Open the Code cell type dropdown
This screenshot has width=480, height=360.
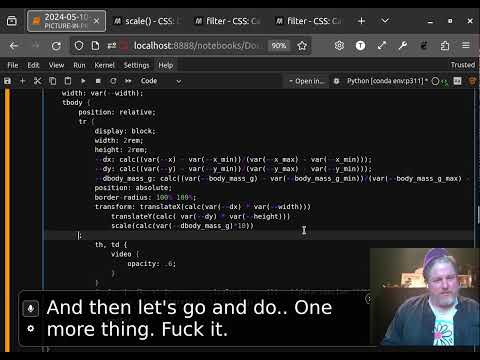[x=161, y=81]
